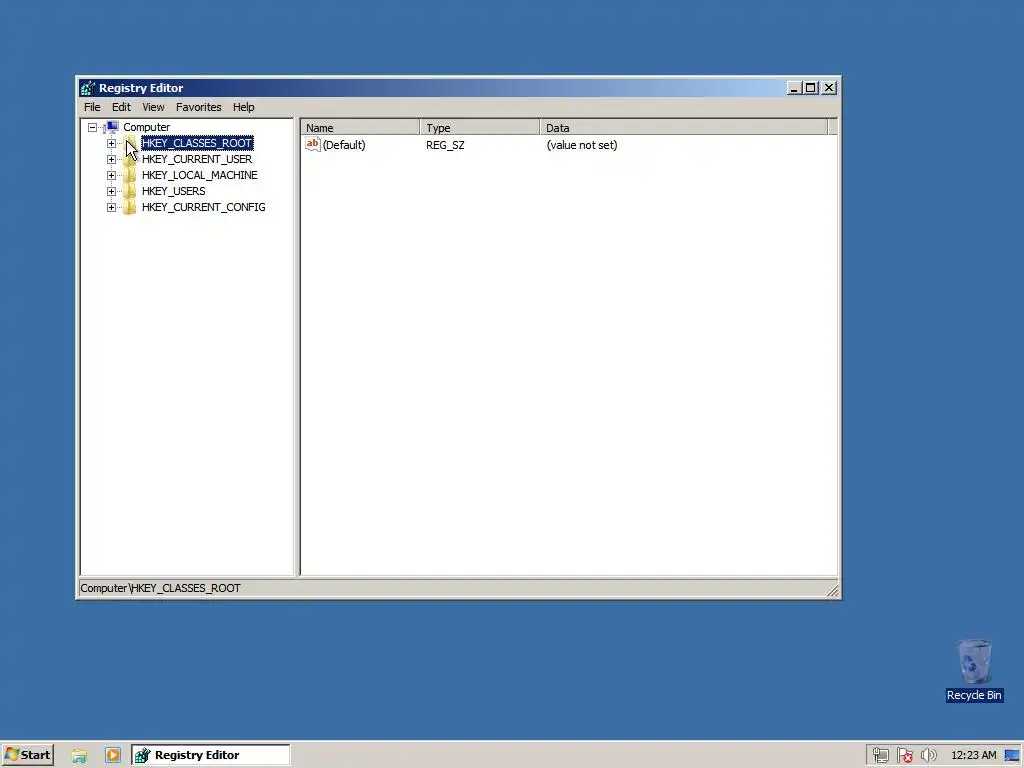Click the REG_SZ type cell
Viewport: 1024px width, 768px height.
pyautogui.click(x=445, y=145)
